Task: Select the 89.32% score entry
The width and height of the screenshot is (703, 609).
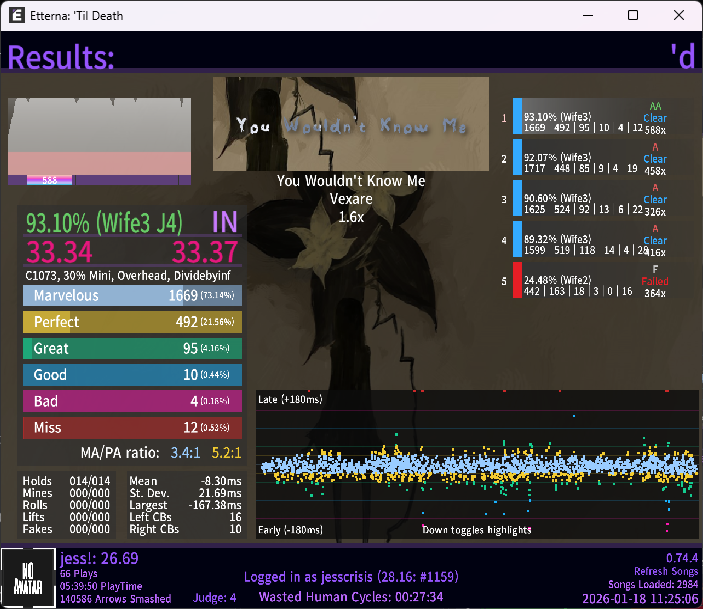Action: (x=580, y=239)
